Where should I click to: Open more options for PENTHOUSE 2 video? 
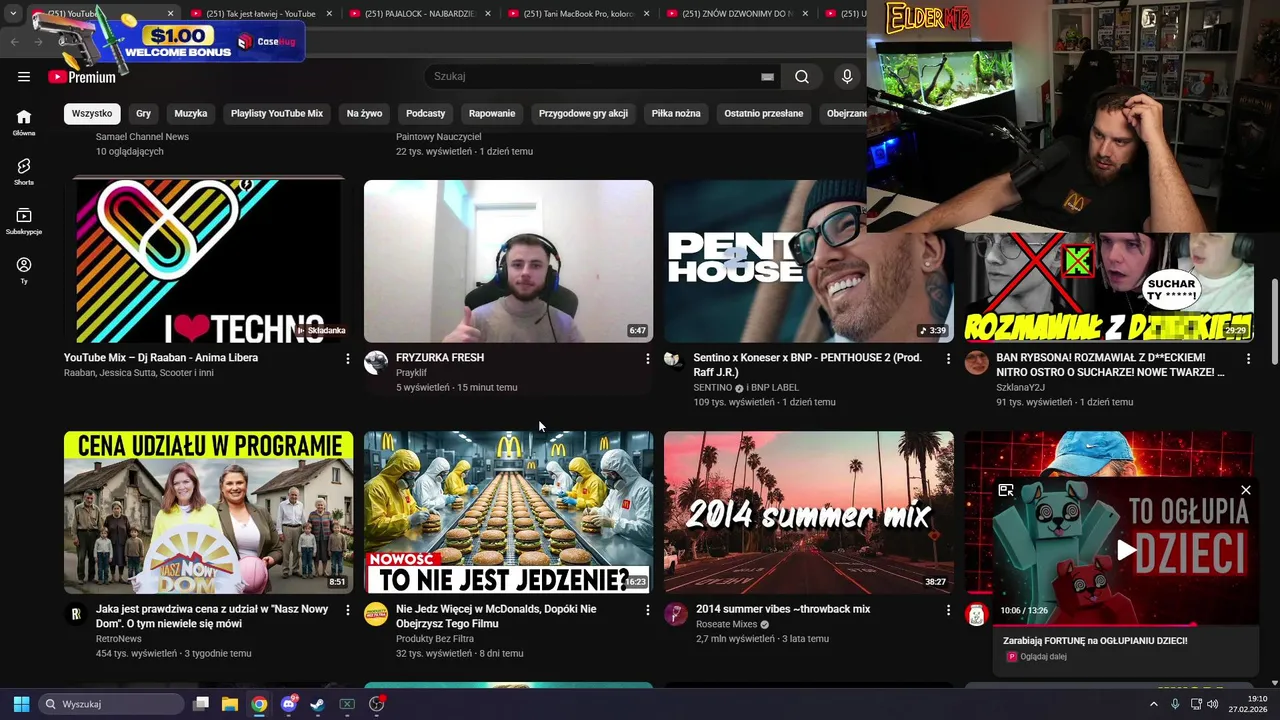tap(948, 358)
